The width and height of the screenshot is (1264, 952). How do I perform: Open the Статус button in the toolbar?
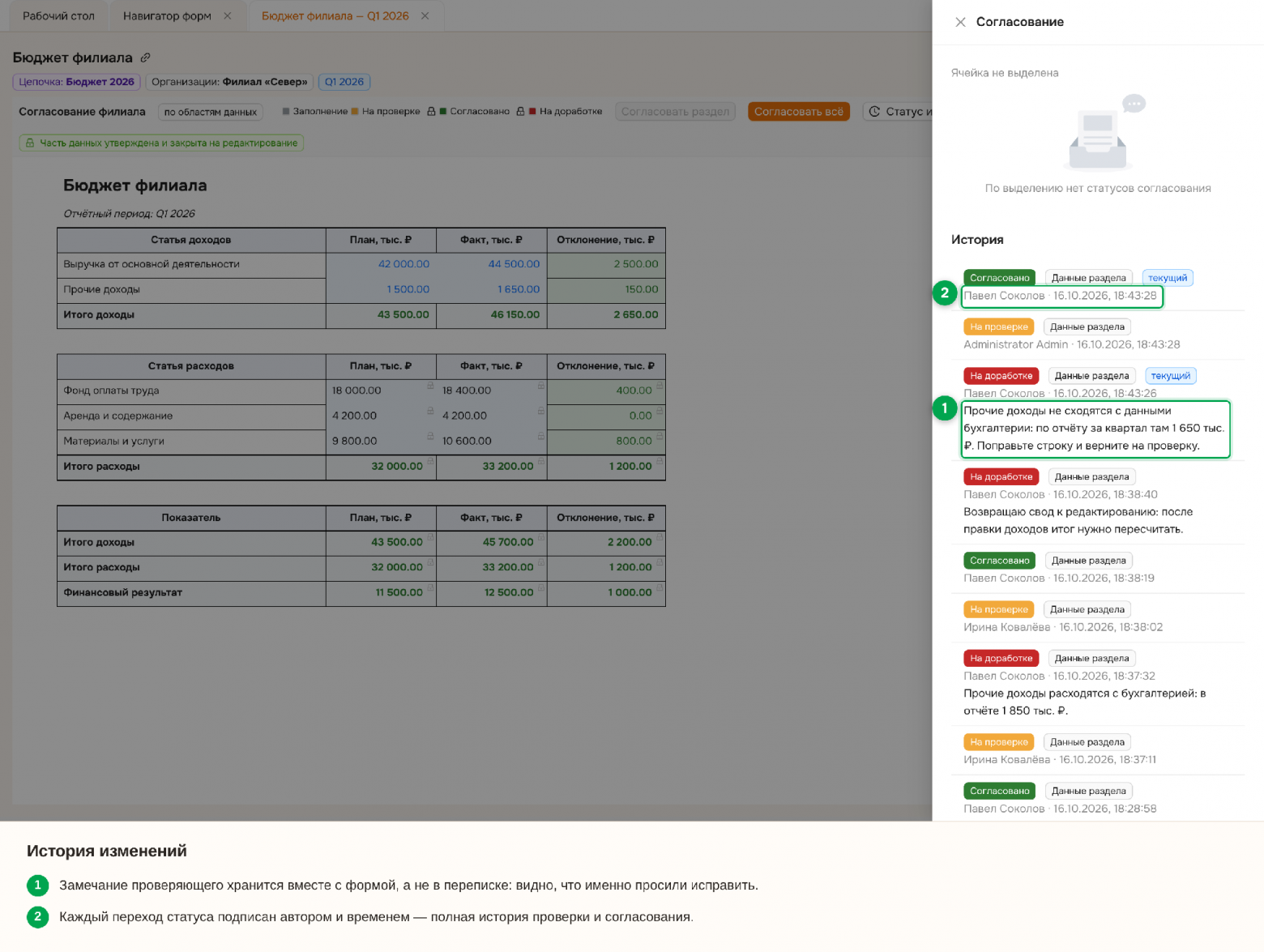(898, 112)
